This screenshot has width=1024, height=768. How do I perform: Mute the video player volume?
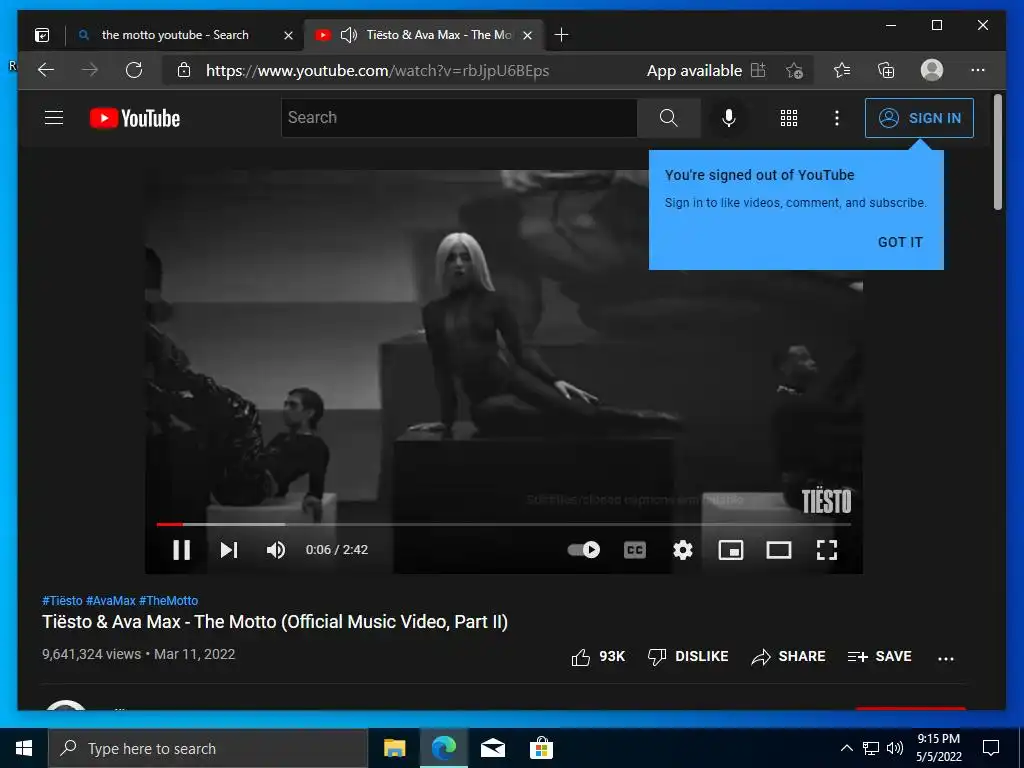[x=276, y=550]
